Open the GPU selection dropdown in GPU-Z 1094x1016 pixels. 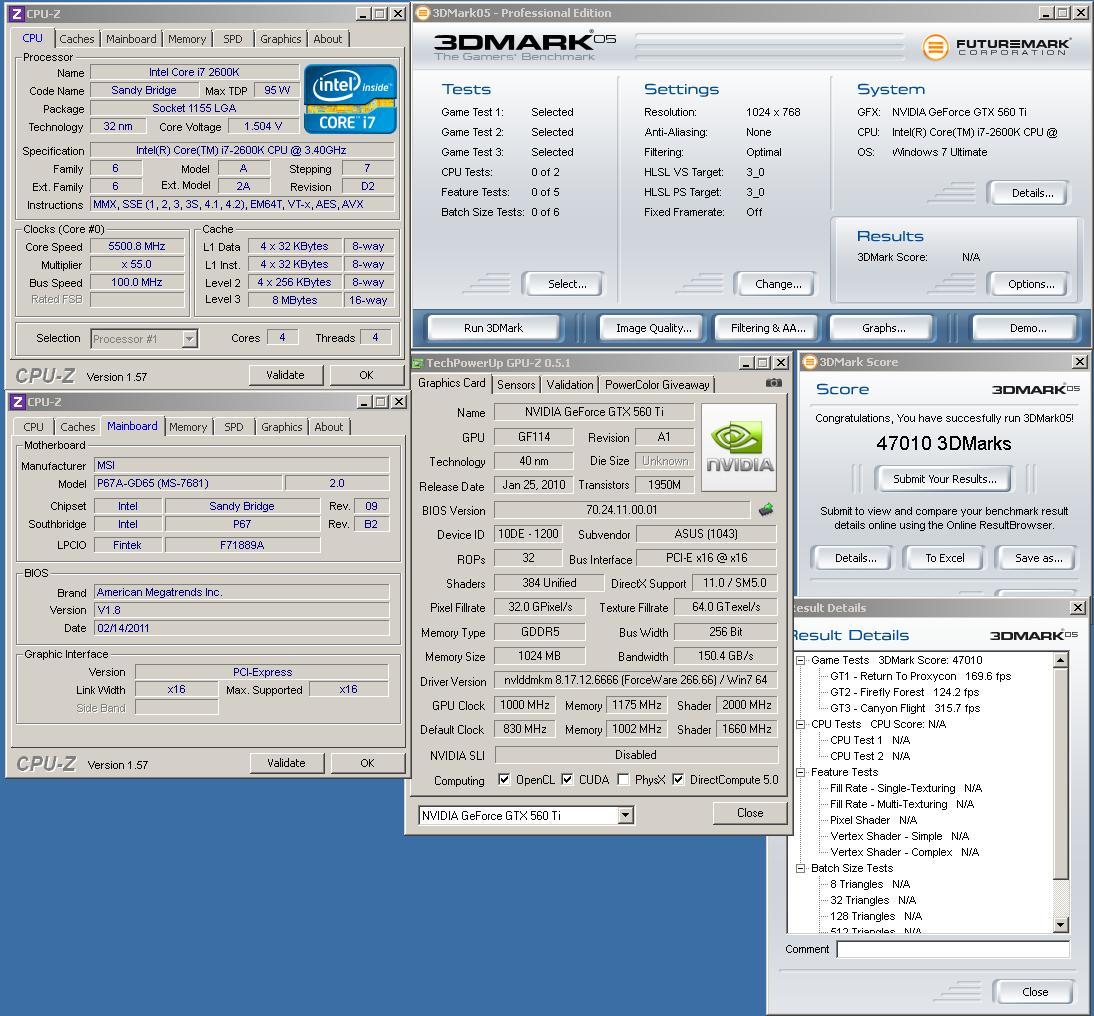click(x=625, y=815)
